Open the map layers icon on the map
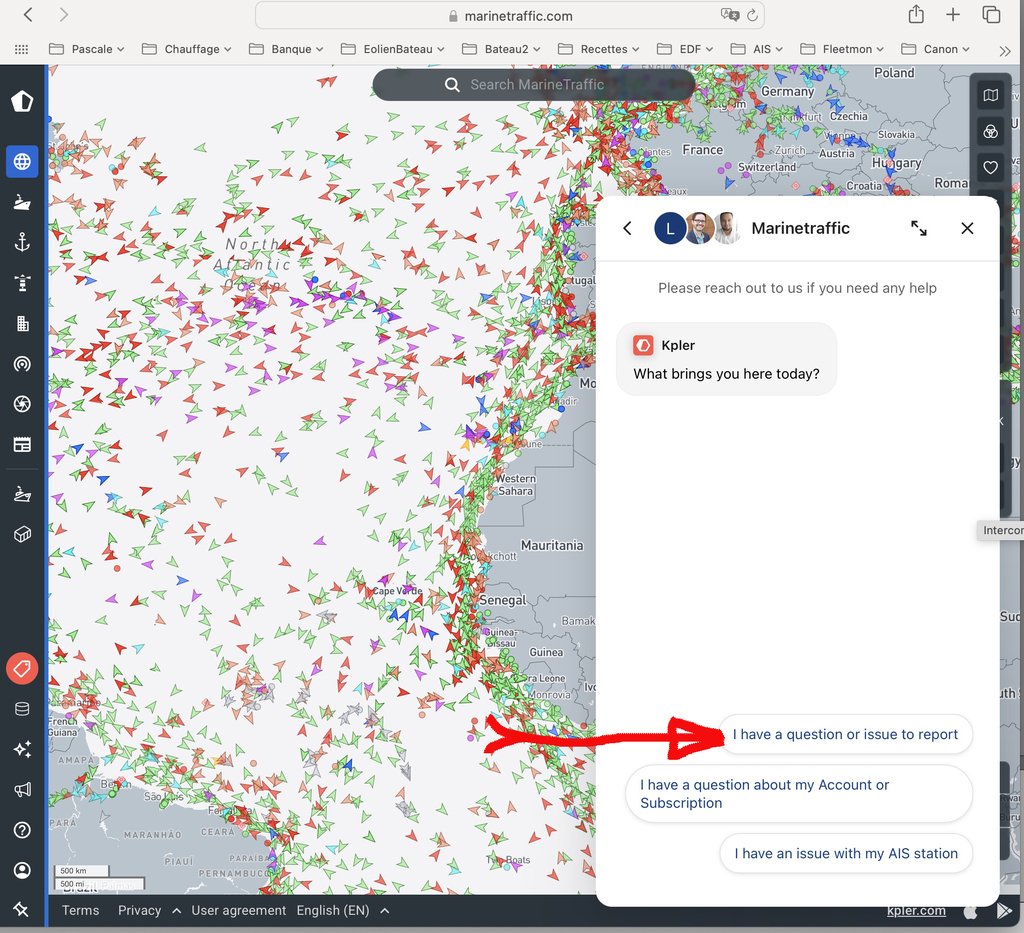Viewport: 1024px width, 933px height. pyautogui.click(x=991, y=95)
